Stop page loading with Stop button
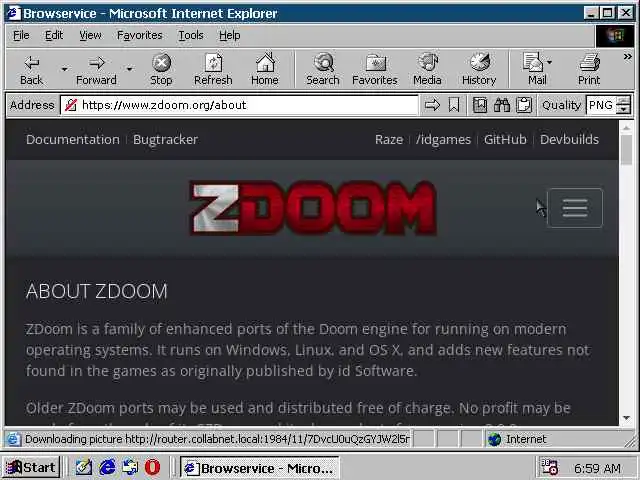This screenshot has height=480, width=640. (x=161, y=70)
